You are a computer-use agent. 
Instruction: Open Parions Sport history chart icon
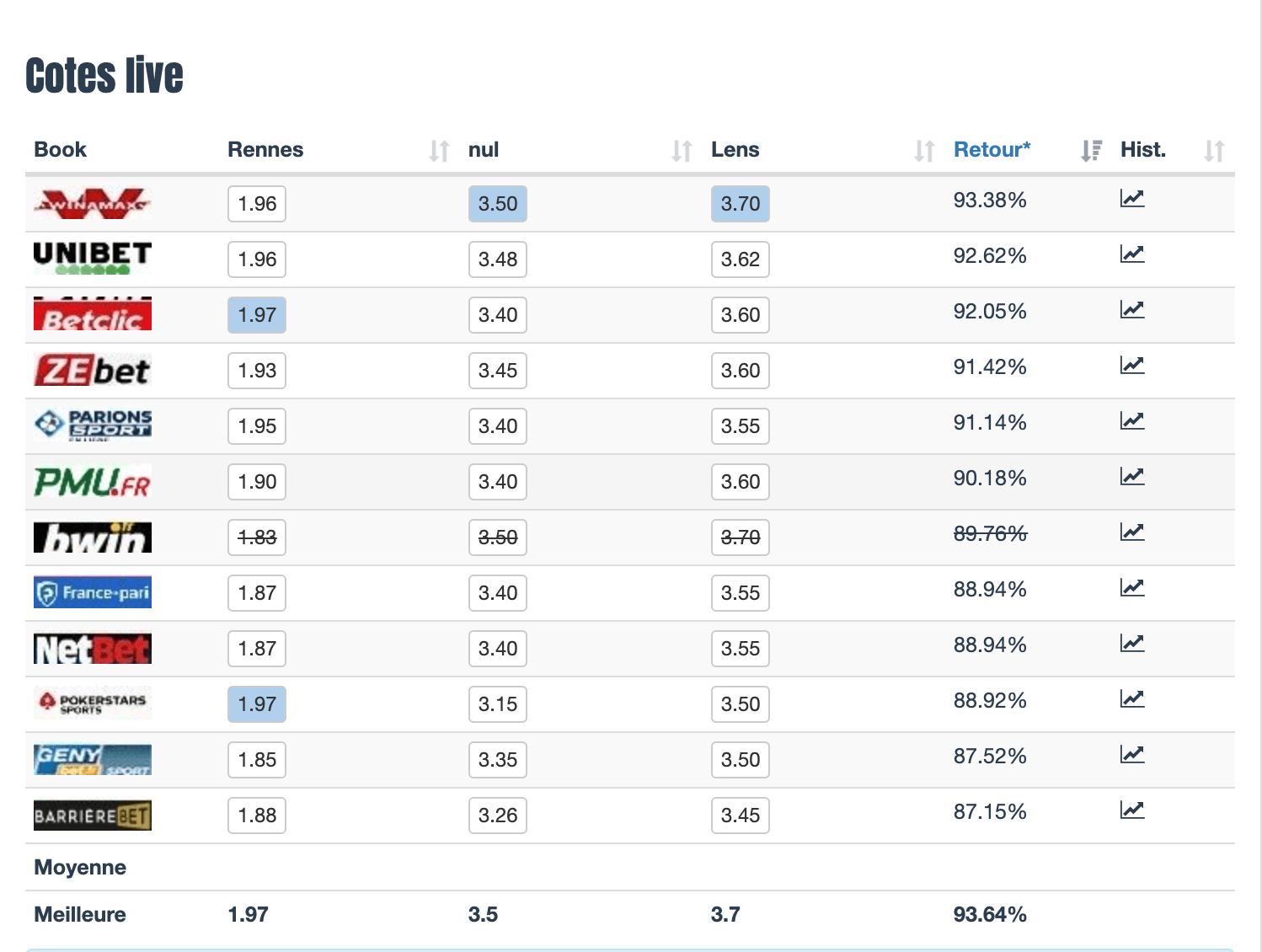pyautogui.click(x=1132, y=421)
